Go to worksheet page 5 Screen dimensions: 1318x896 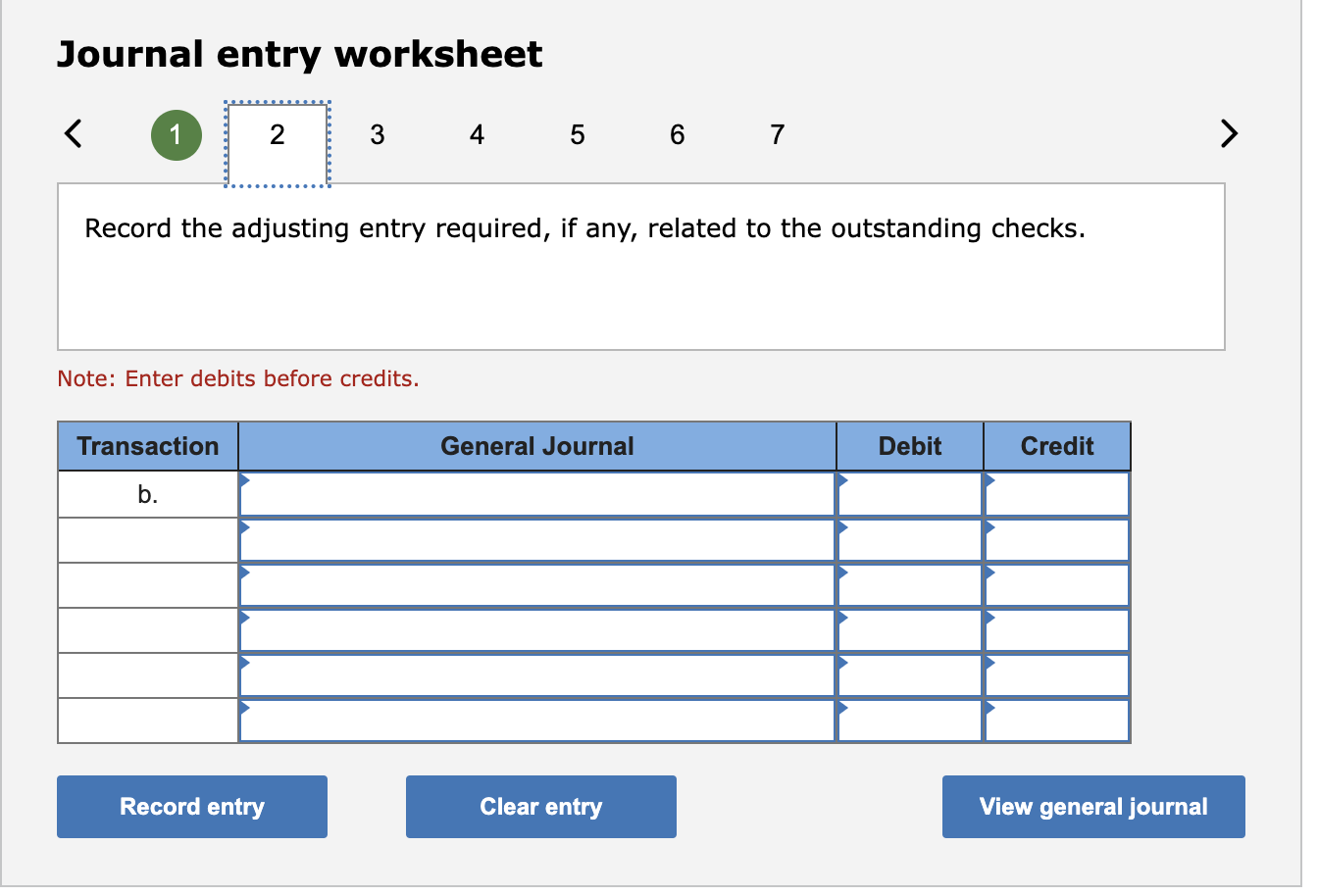point(577,135)
